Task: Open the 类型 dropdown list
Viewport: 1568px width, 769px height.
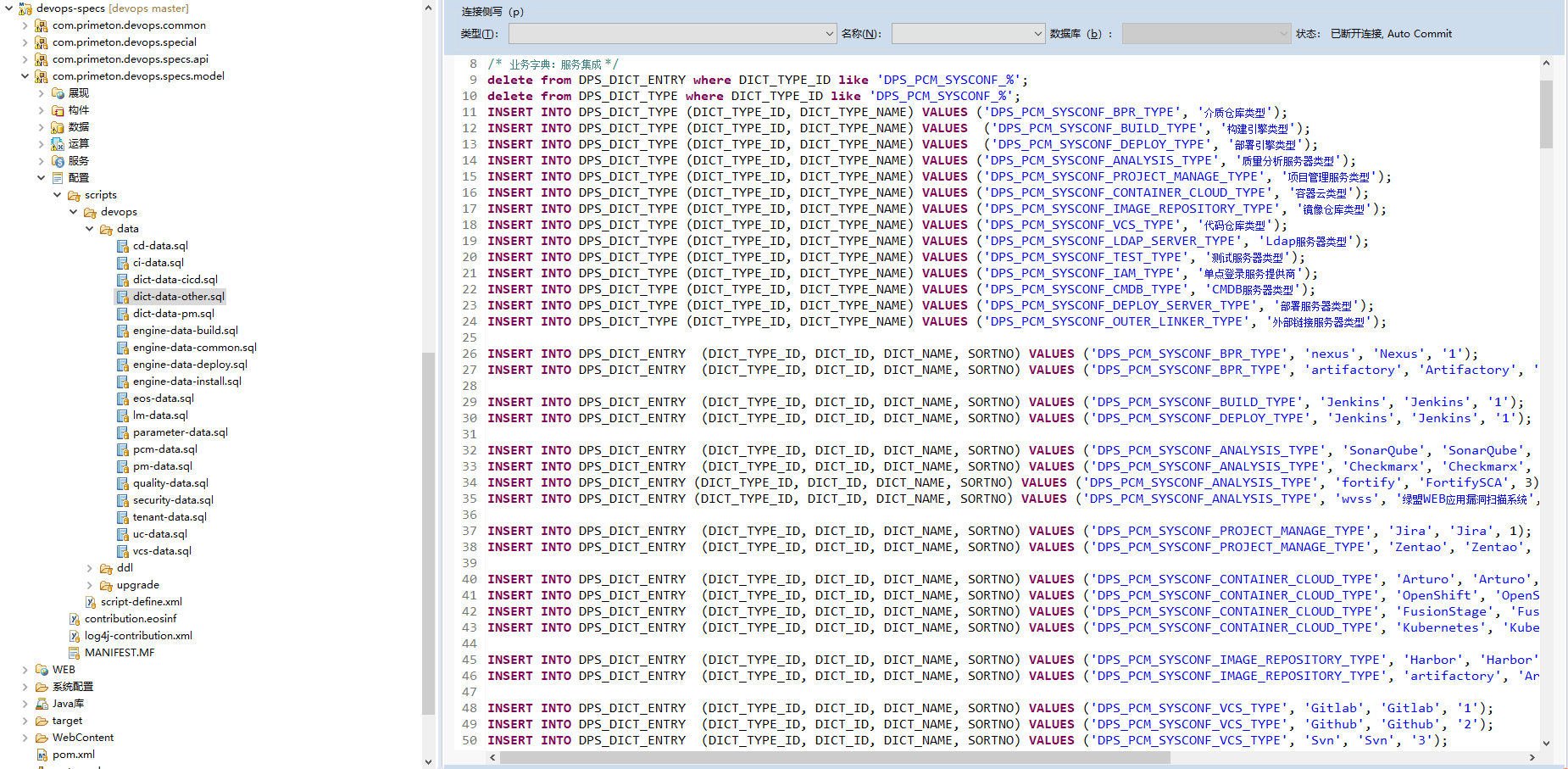Action: [x=830, y=34]
